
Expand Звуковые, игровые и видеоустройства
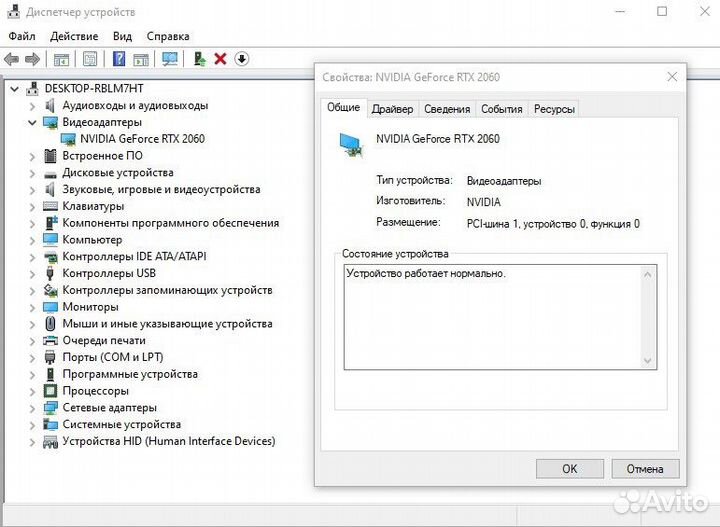pyautogui.click(x=32, y=190)
